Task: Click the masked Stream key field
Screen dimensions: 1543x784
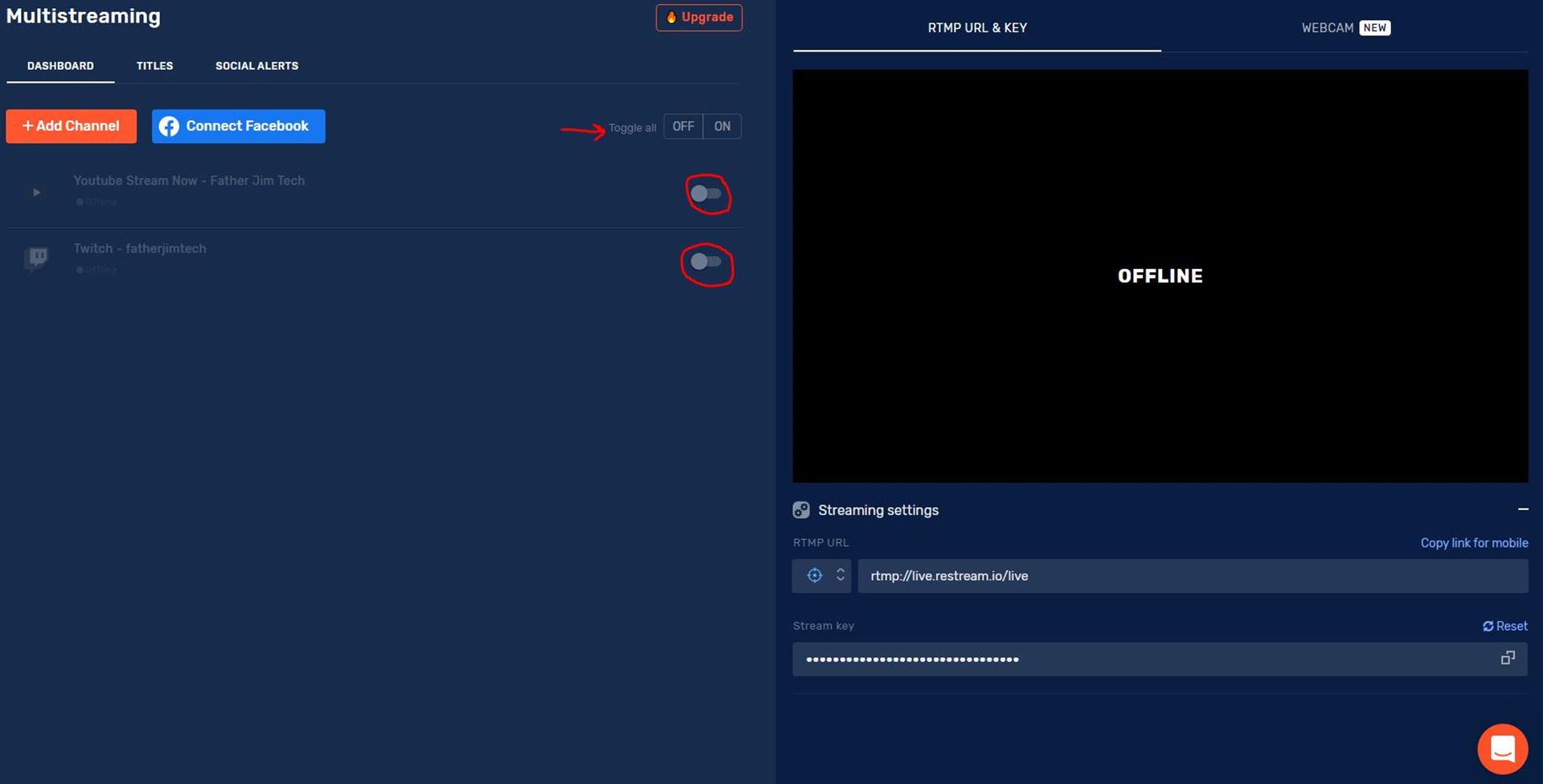Action: [1160, 659]
